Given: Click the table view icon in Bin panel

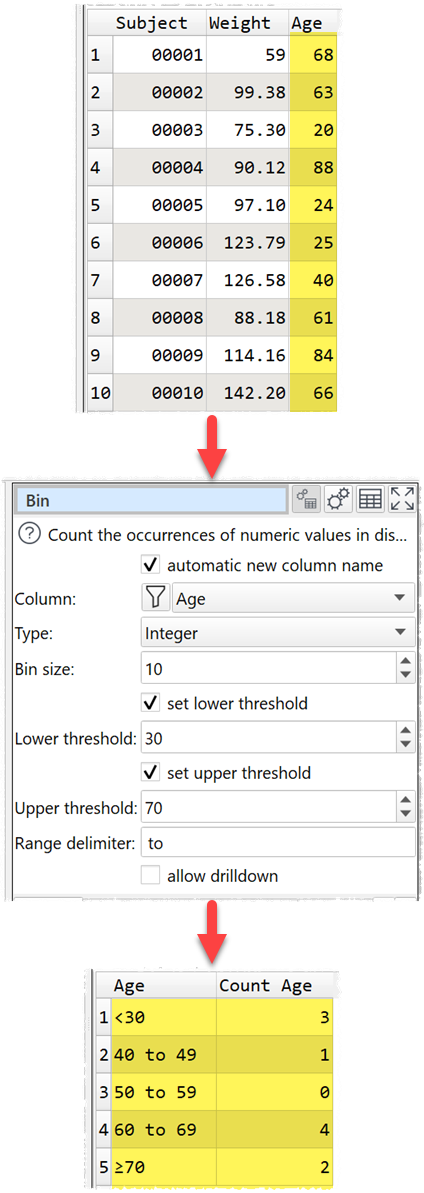Looking at the screenshot, I should [370, 500].
